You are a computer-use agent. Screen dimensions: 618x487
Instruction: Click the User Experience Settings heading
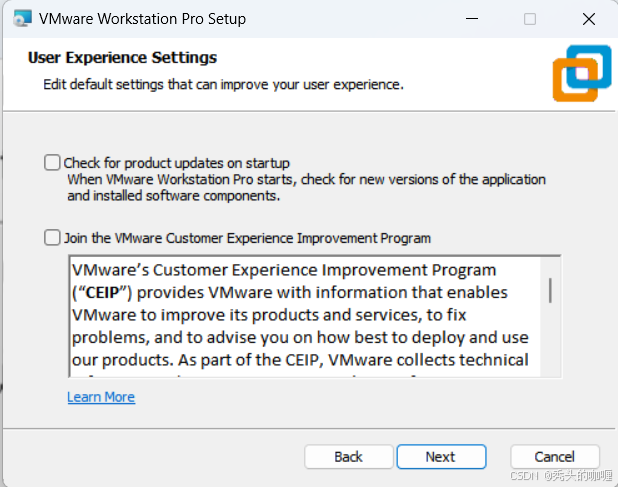122,58
